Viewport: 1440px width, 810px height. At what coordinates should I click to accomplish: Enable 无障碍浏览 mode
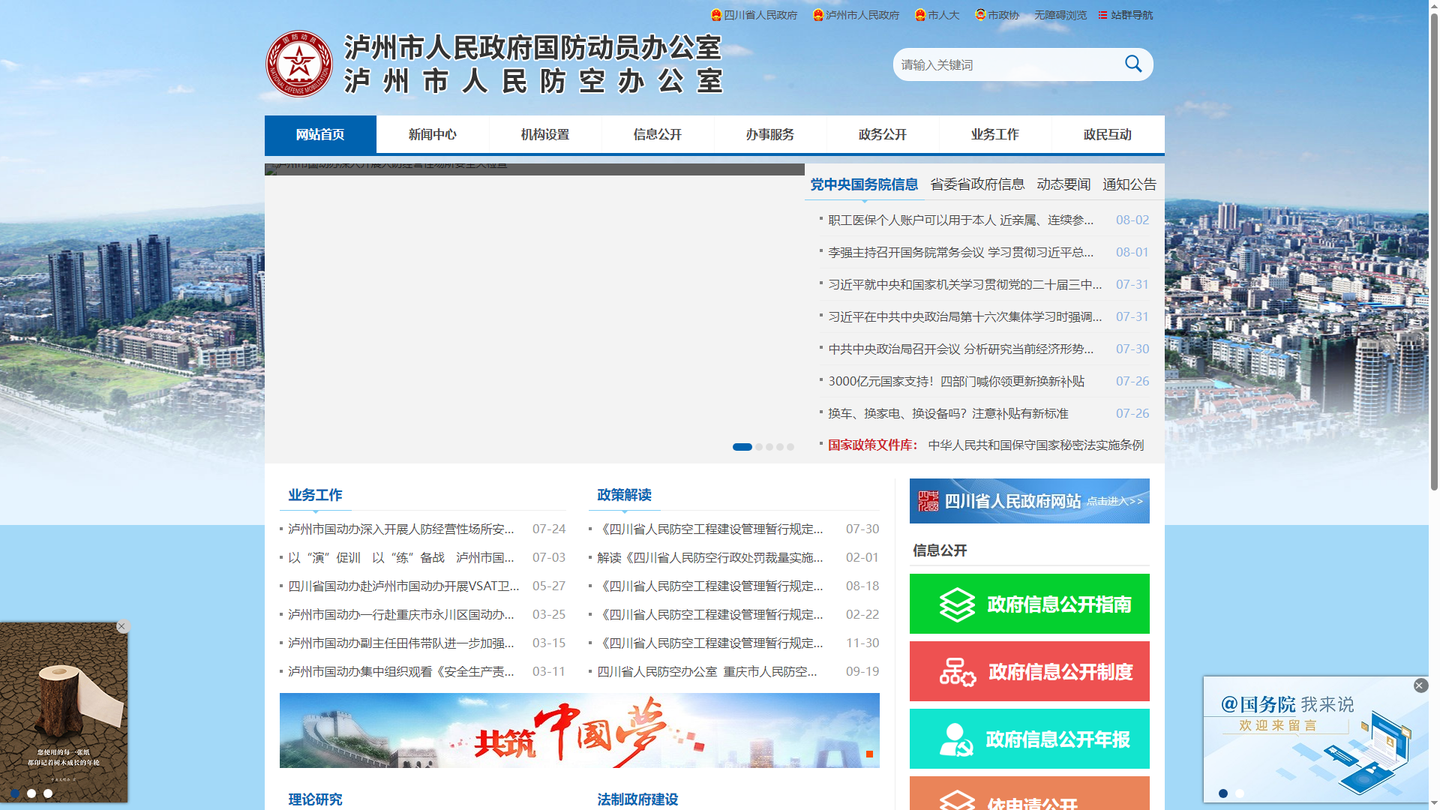click(1060, 15)
